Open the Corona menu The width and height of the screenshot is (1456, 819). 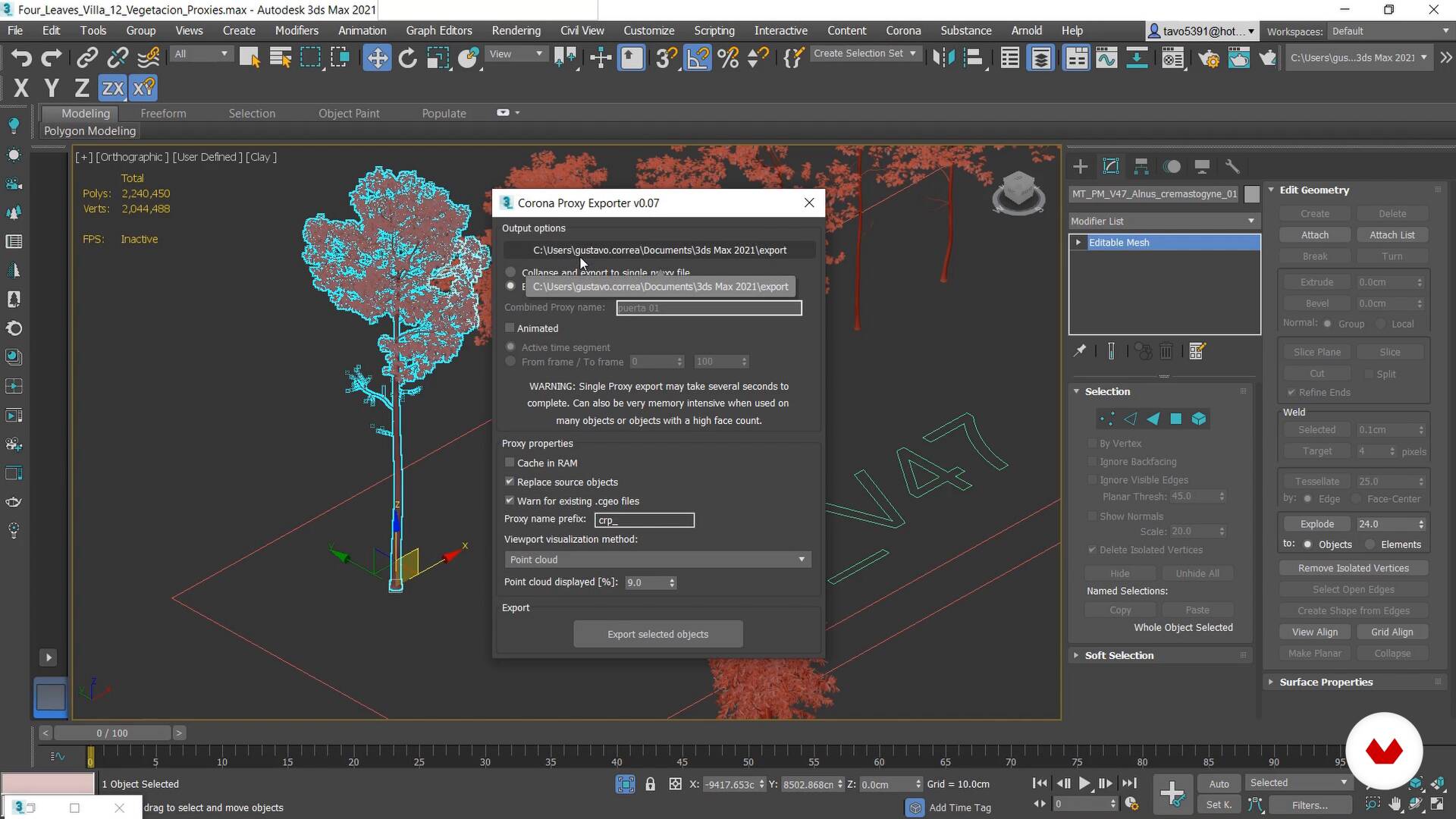pos(903,30)
